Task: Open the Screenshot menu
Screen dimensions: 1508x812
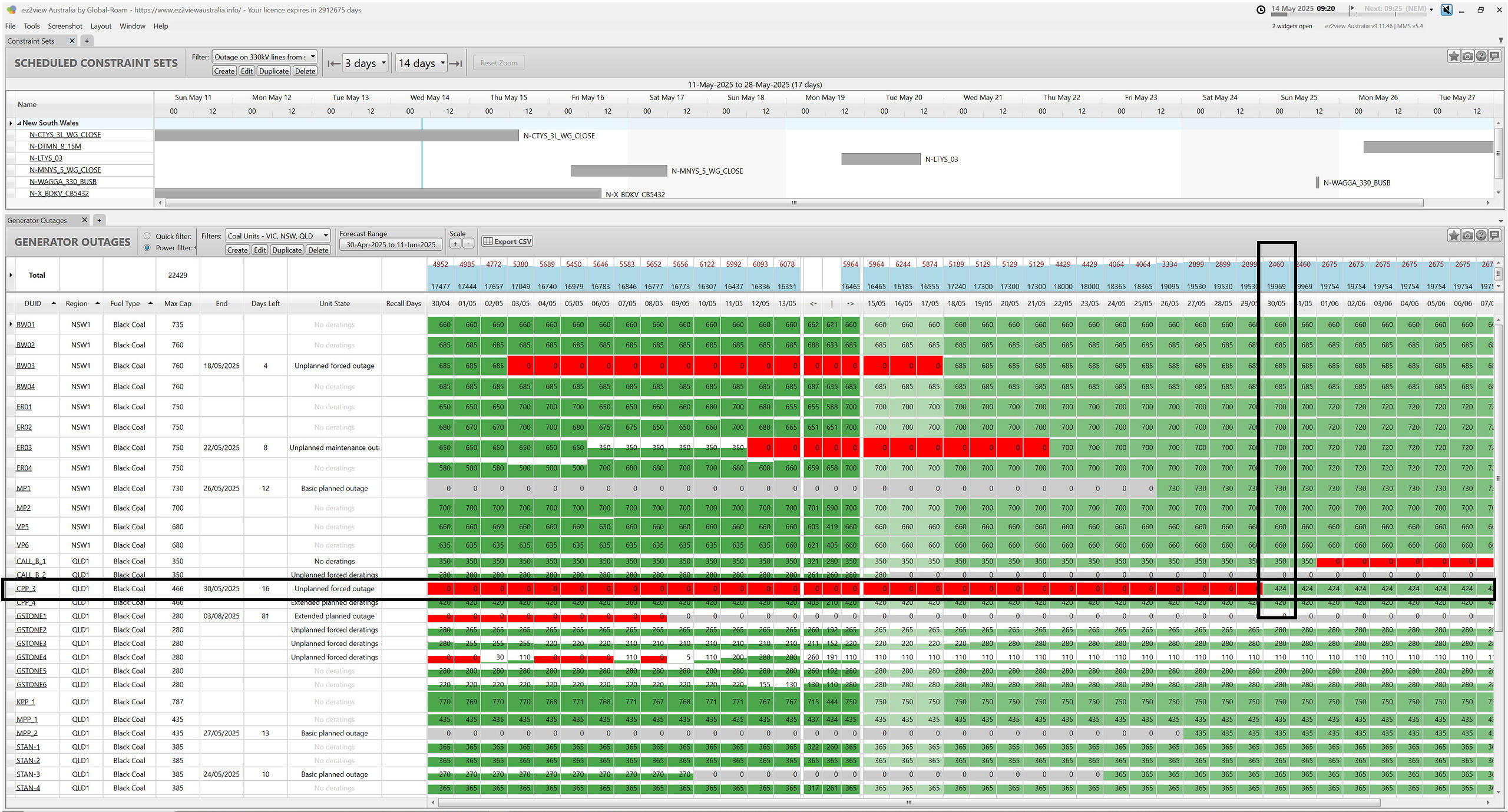Action: 65,26
